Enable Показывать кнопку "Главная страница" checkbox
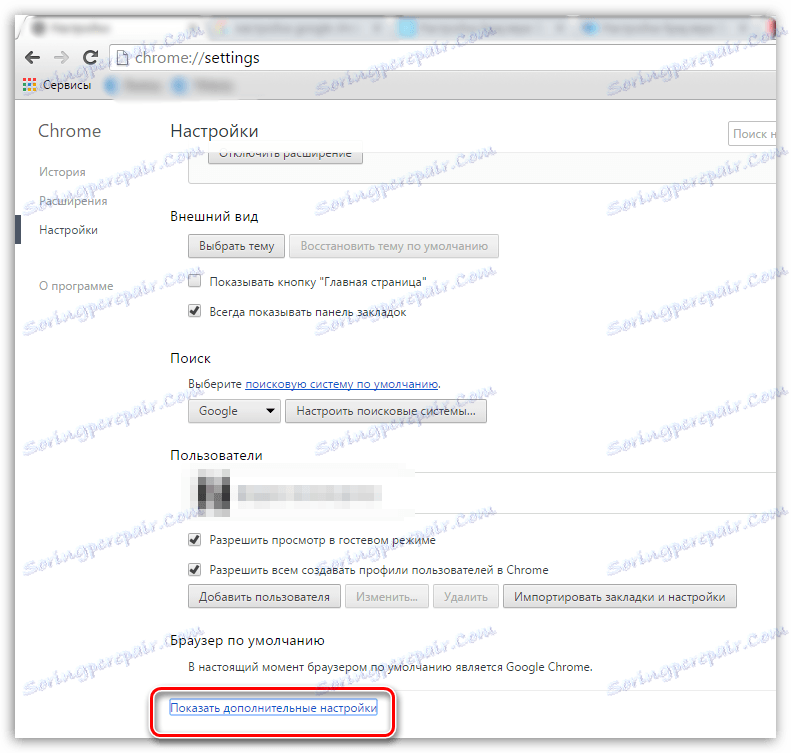791x753 pixels. [195, 281]
